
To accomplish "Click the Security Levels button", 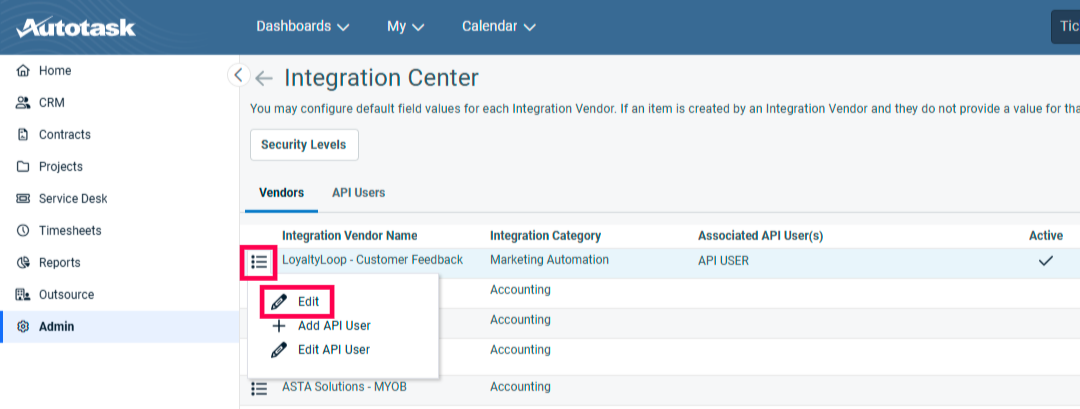I will pos(303,145).
